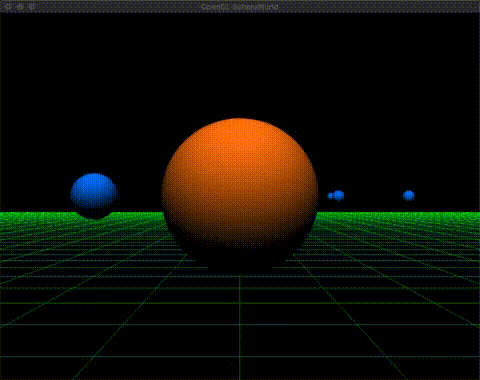Click the central grid line in front of the sphere

tap(240, 327)
